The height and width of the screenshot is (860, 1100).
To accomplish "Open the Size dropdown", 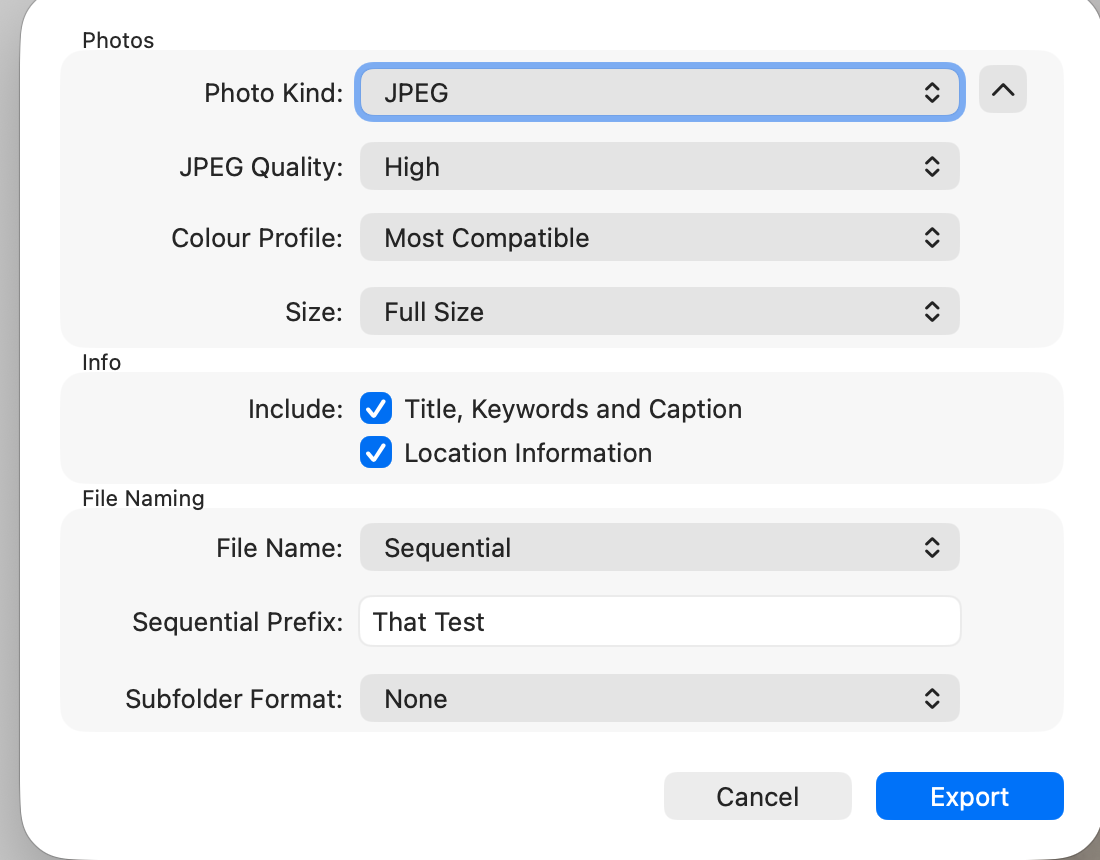I will point(640,312).
